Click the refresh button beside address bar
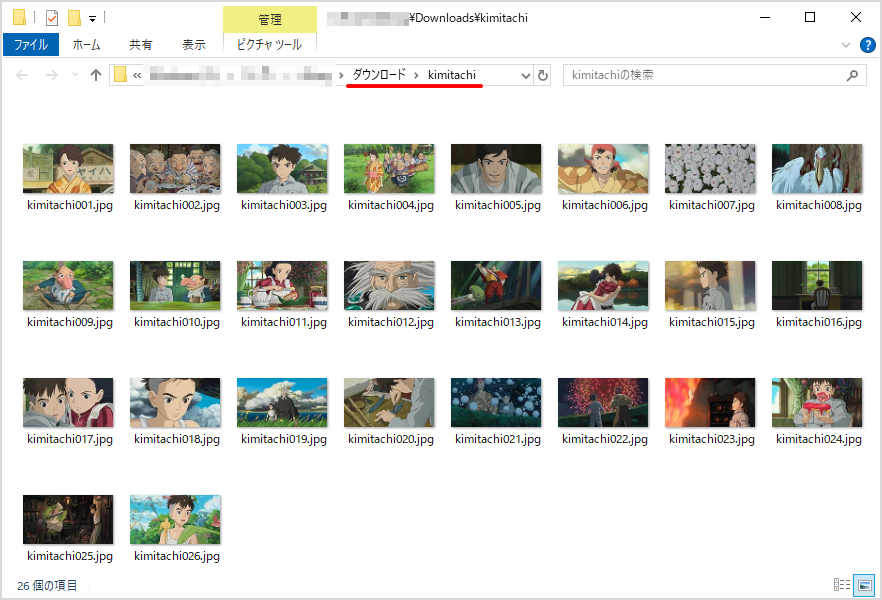The image size is (882, 600). pos(543,75)
